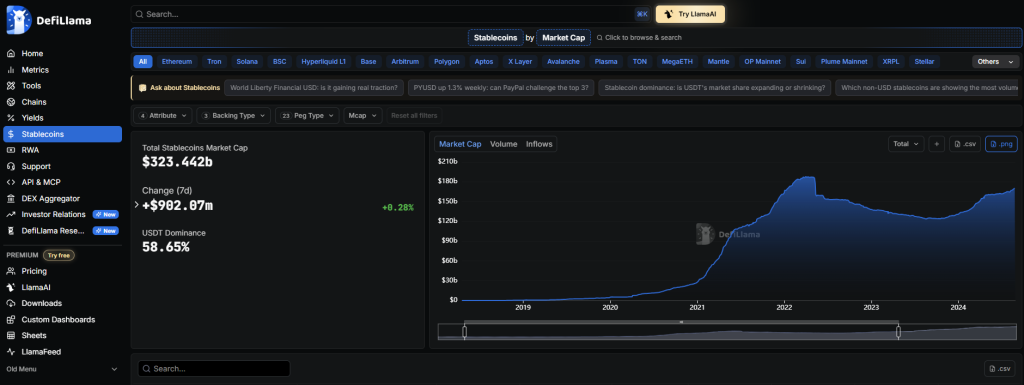Filter by Ethereum chain
1024x385 pixels.
click(x=177, y=61)
